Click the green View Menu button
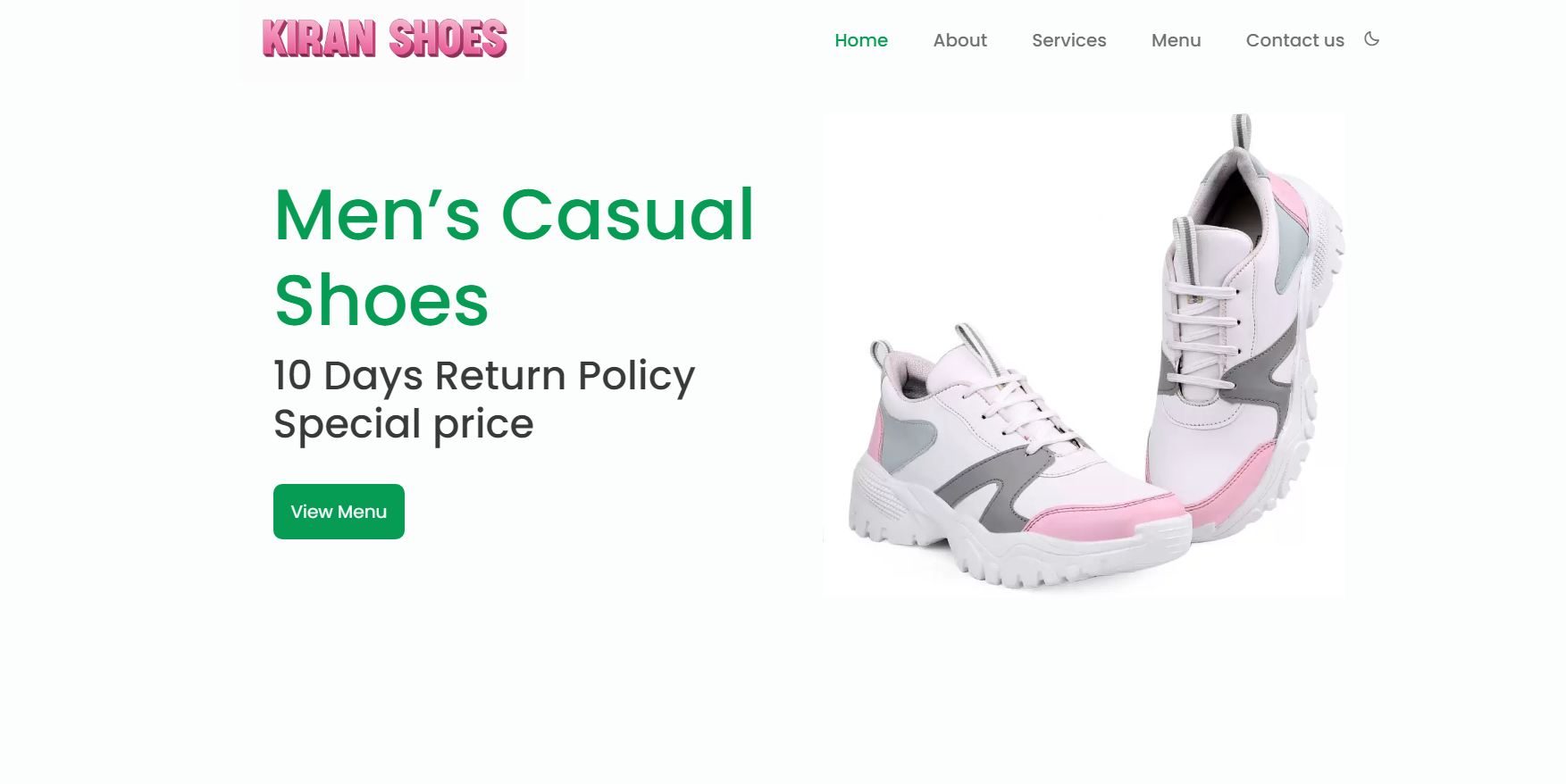Image resolution: width=1566 pixels, height=784 pixels. [x=339, y=512]
